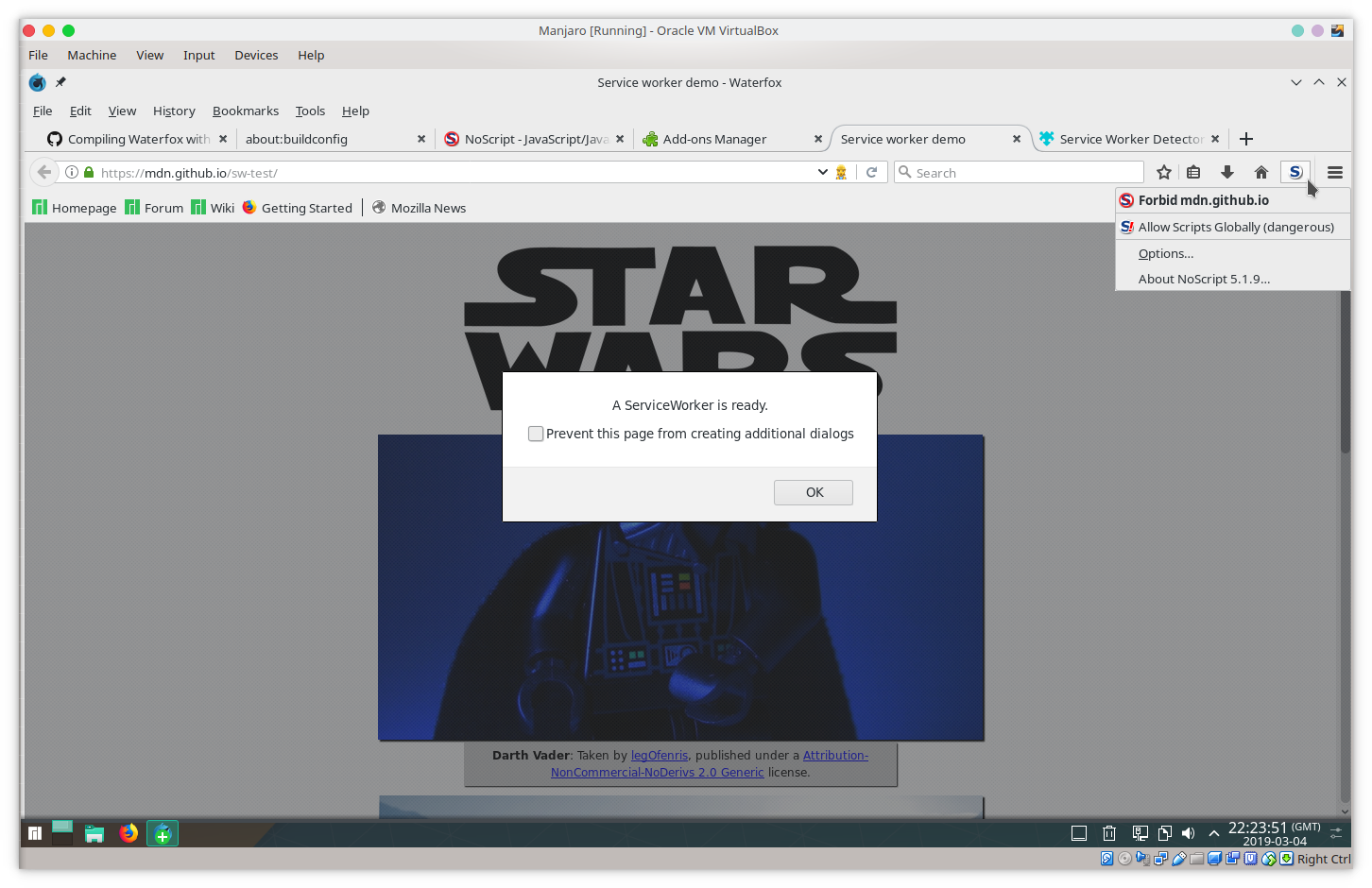This screenshot has height=888, width=1372.
Task: Select About NoScript 5.1.9...
Action: pos(1233,279)
